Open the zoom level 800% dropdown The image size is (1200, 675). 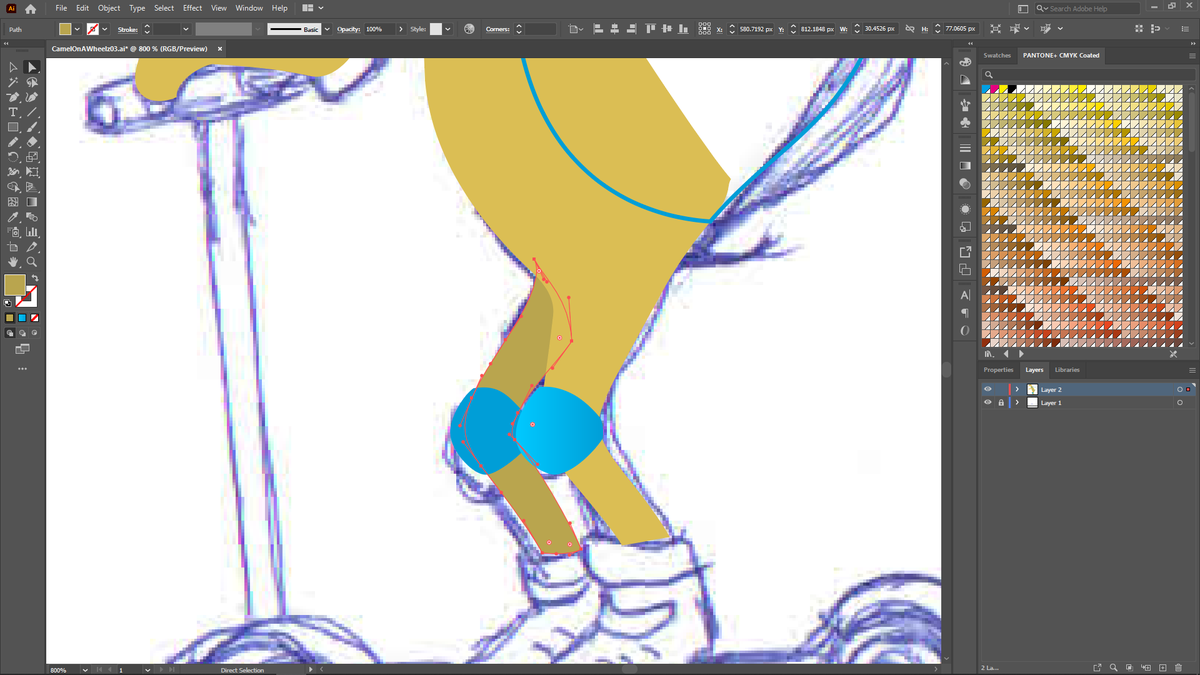tap(85, 670)
